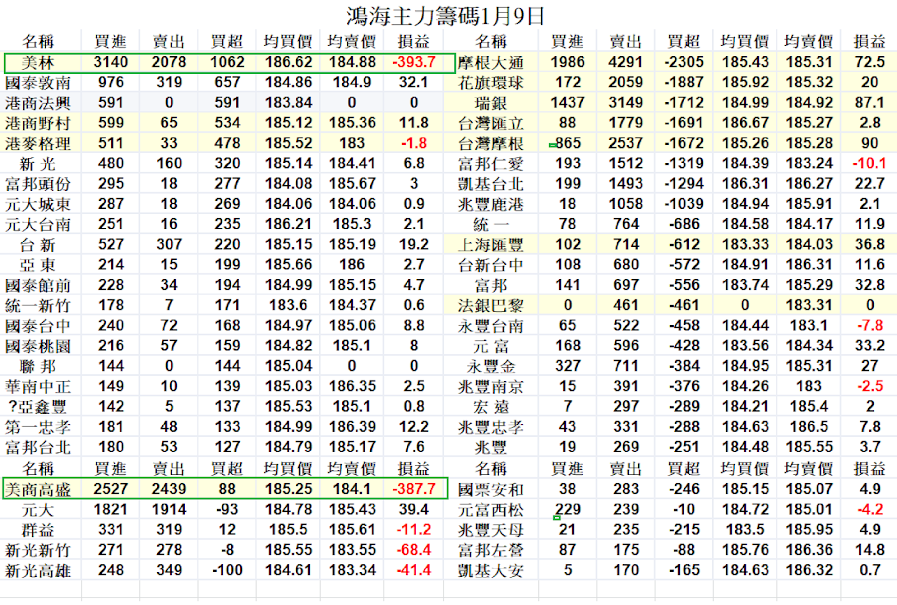The width and height of the screenshot is (897, 605).
Task: Click 瑞銀's 賣出 value 3149
Action: click(625, 102)
